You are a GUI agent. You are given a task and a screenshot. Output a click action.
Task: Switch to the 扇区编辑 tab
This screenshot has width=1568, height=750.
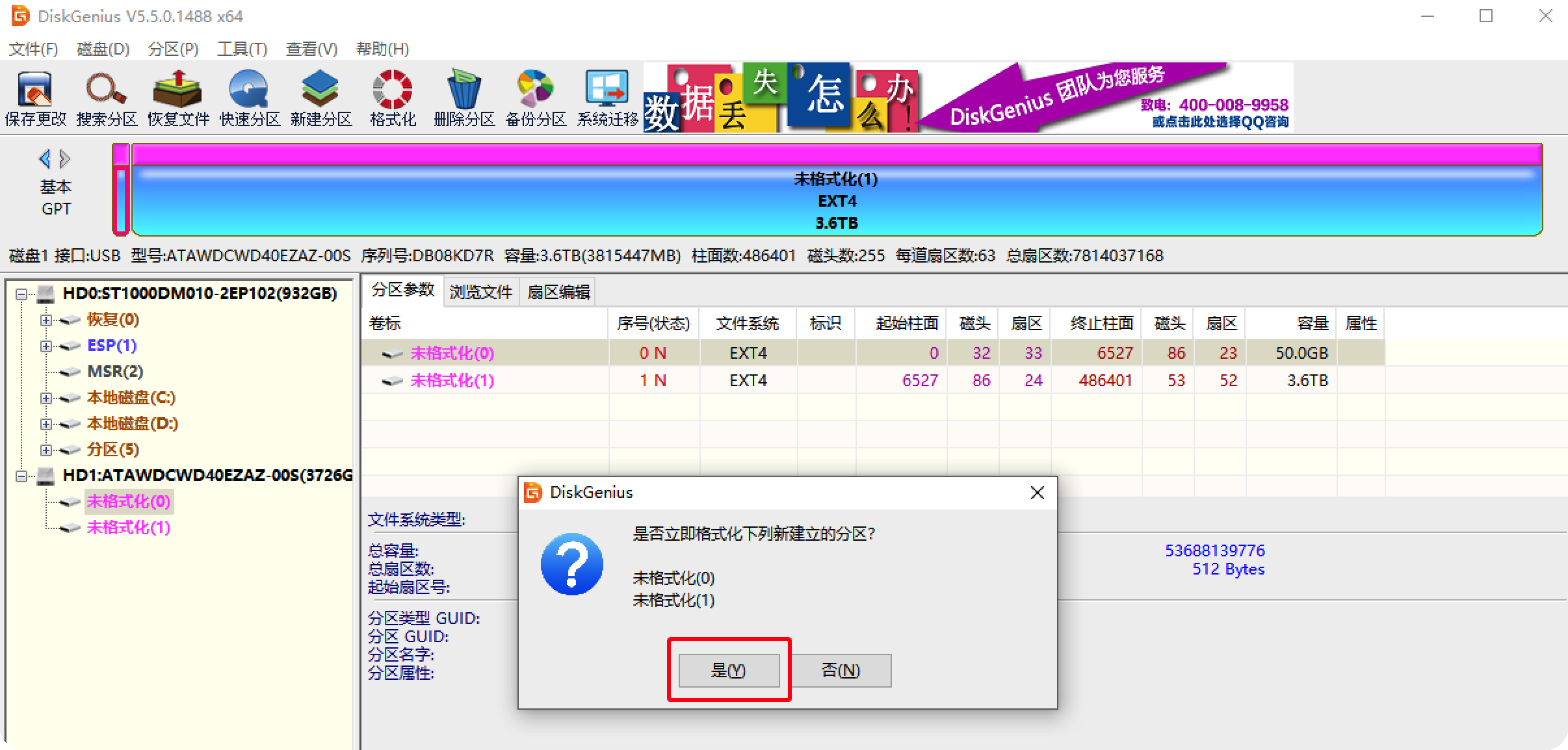click(558, 291)
